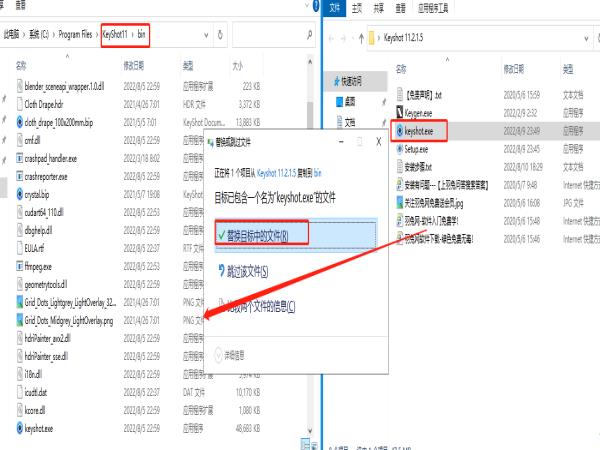Open help via the blue question mark icon
600x450 pixels.
point(316,5)
